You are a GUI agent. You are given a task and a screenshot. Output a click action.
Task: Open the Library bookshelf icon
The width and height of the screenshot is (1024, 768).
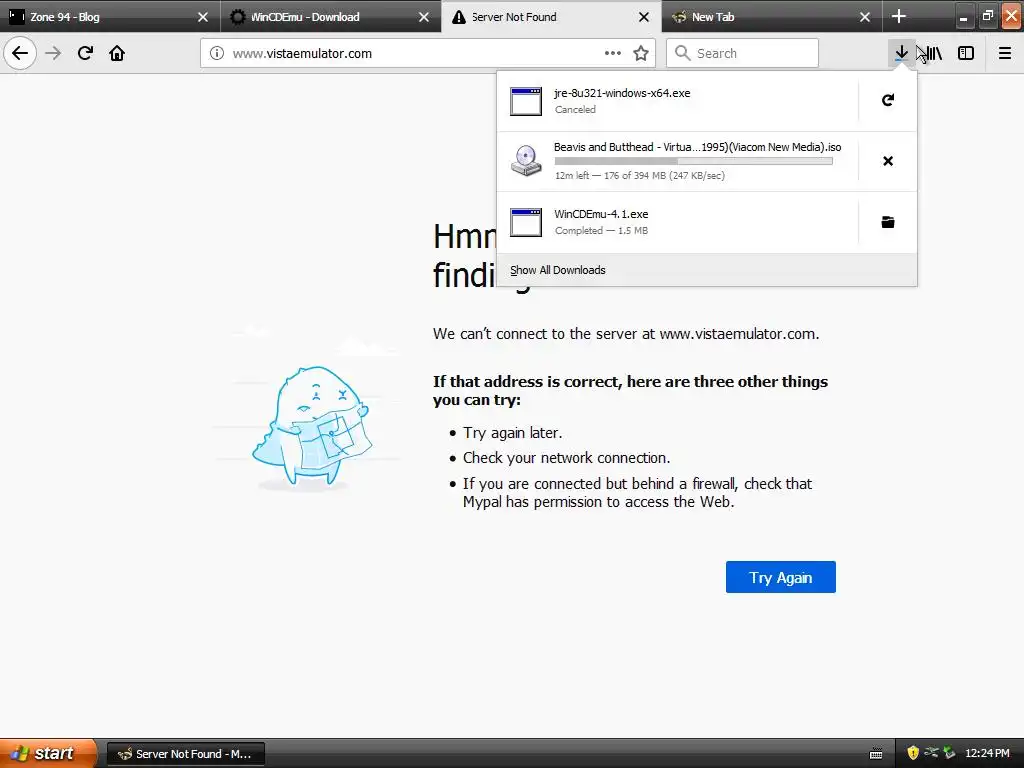coord(934,53)
